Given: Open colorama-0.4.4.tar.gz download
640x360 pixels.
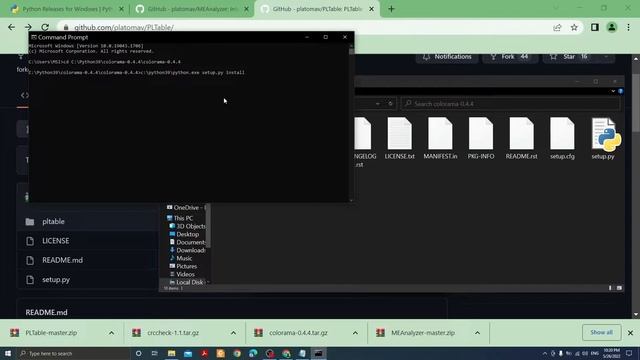Looking at the screenshot, I should tap(298, 333).
